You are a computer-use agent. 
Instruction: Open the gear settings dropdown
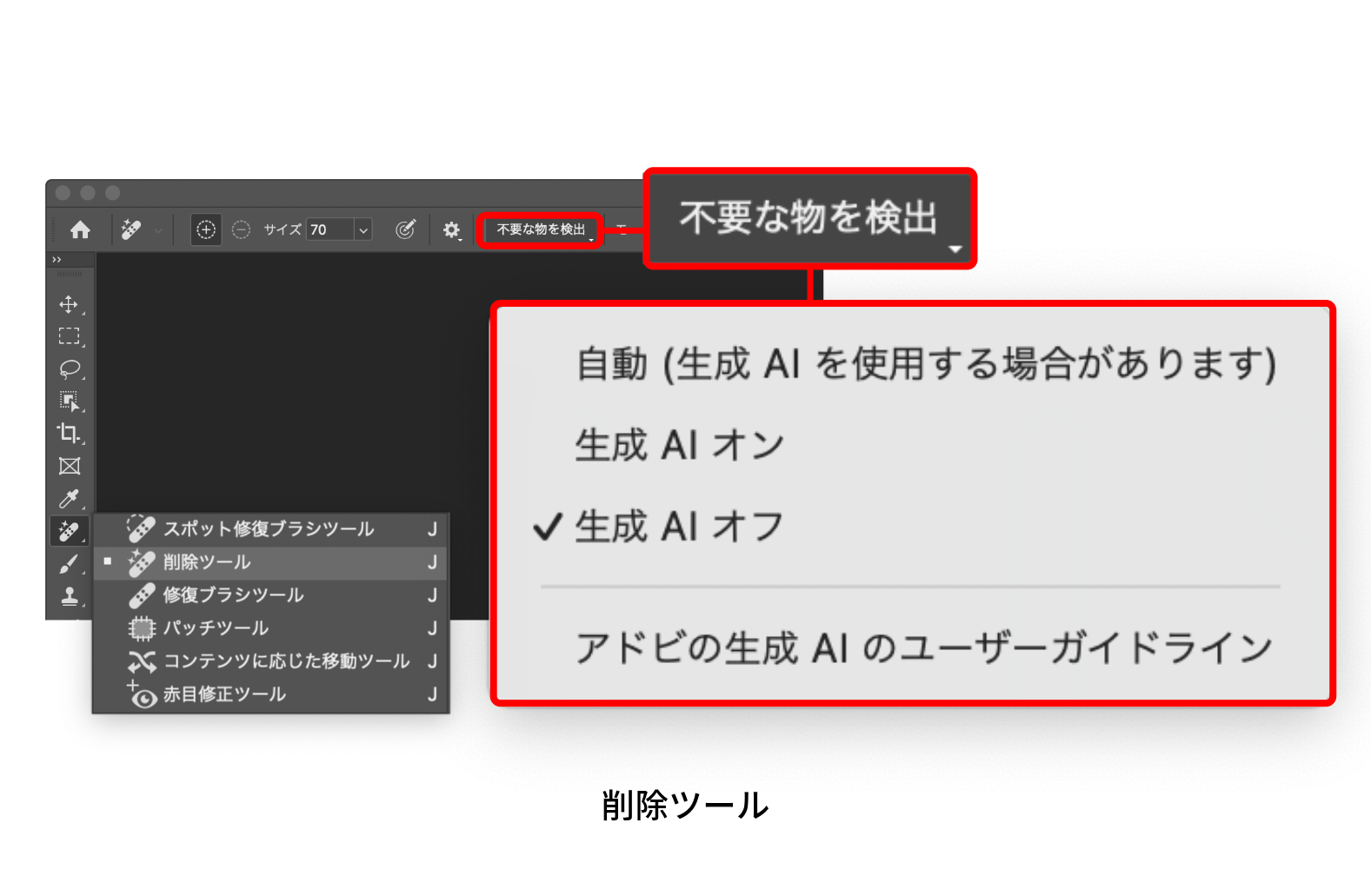point(451,230)
